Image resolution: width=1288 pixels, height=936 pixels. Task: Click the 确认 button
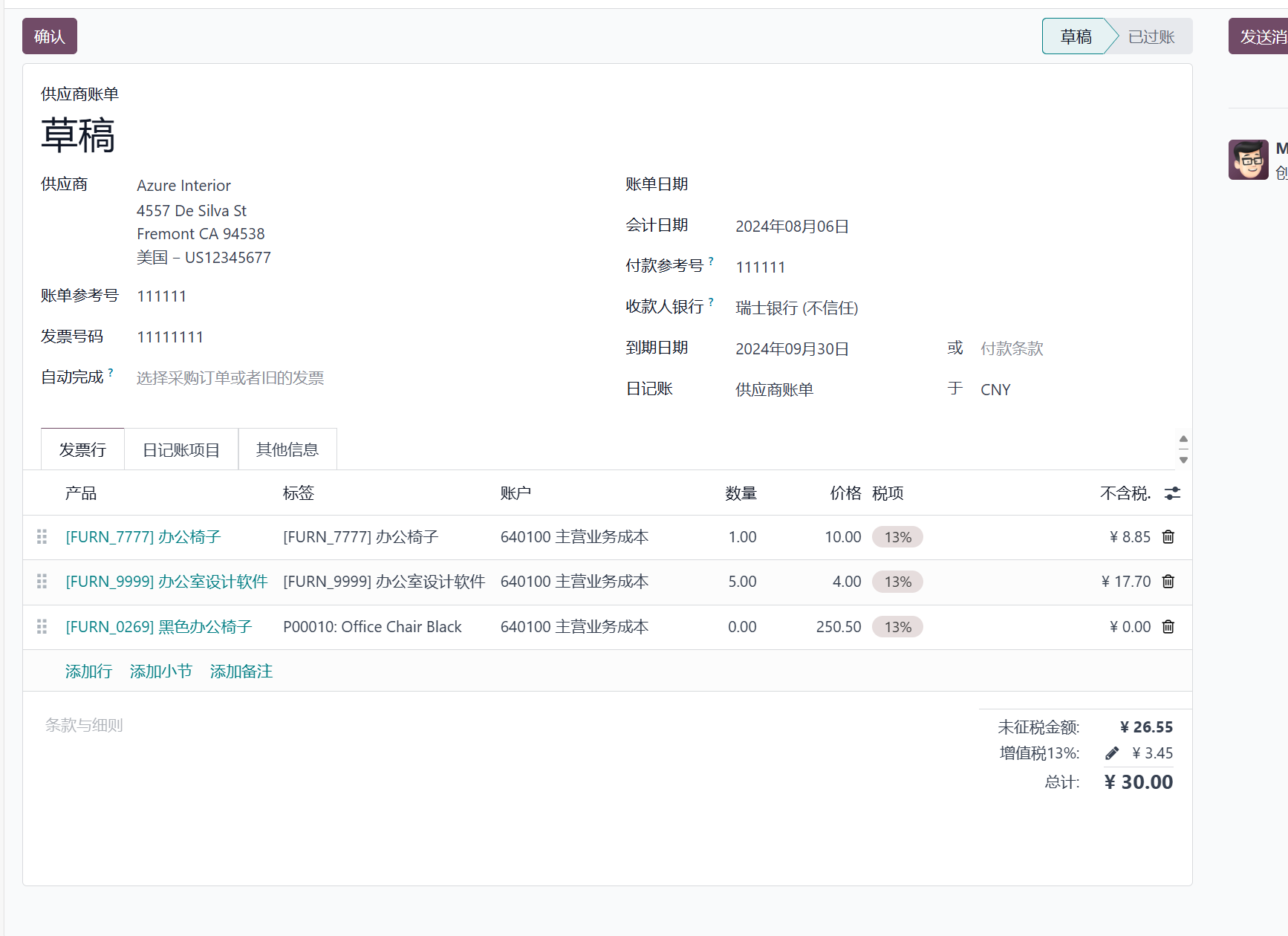point(50,36)
